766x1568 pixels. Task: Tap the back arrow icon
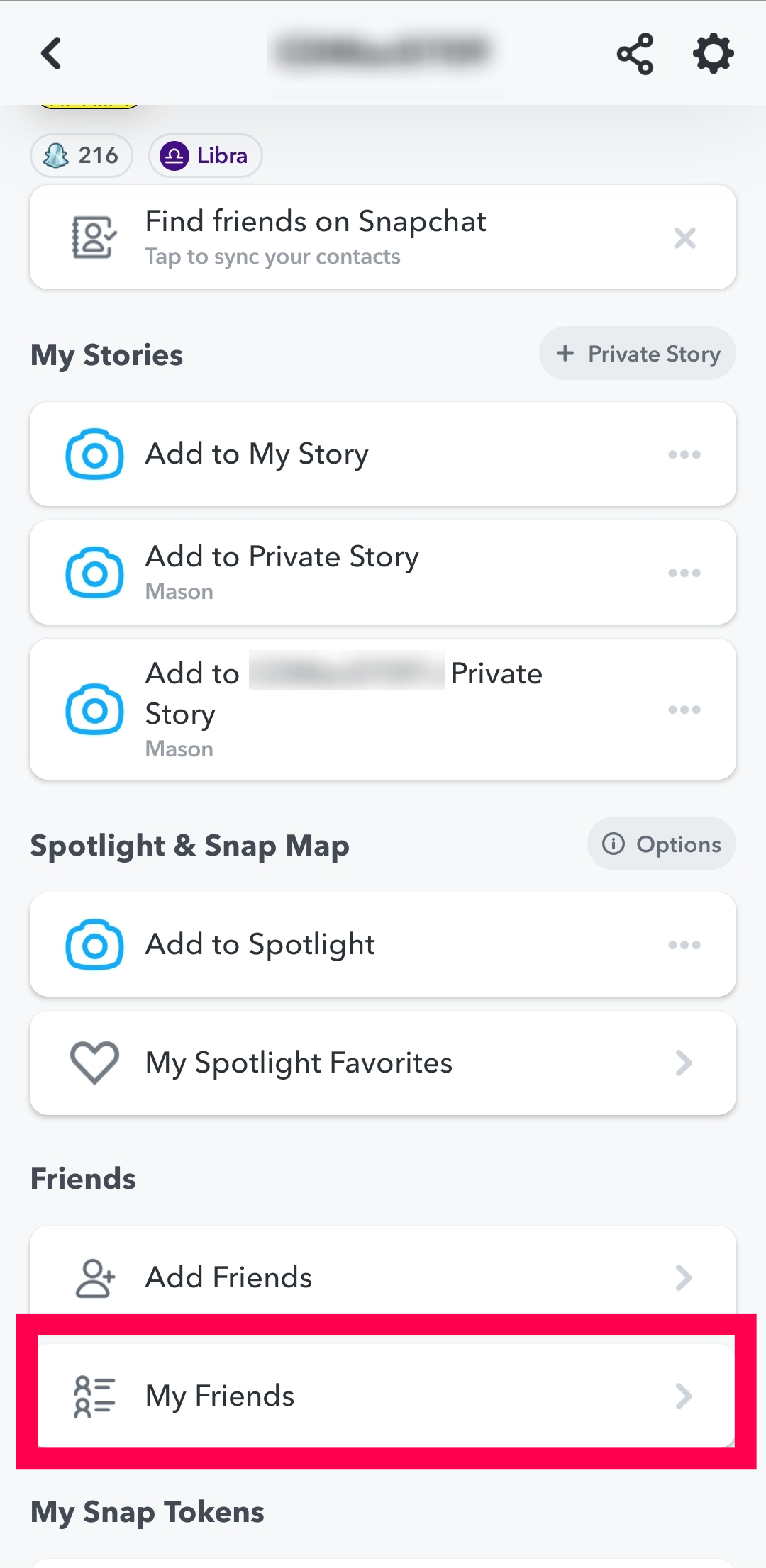[x=51, y=53]
